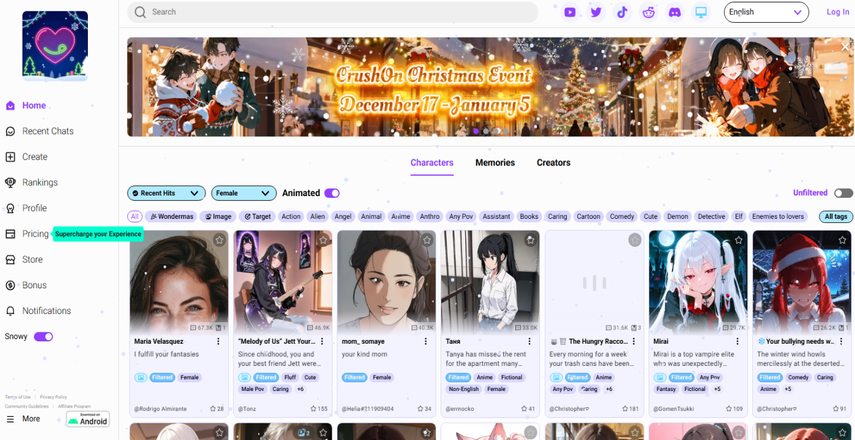This screenshot has height=440, width=855.
Task: Favorite the Your bullying needs card star
Action: click(x=842, y=240)
